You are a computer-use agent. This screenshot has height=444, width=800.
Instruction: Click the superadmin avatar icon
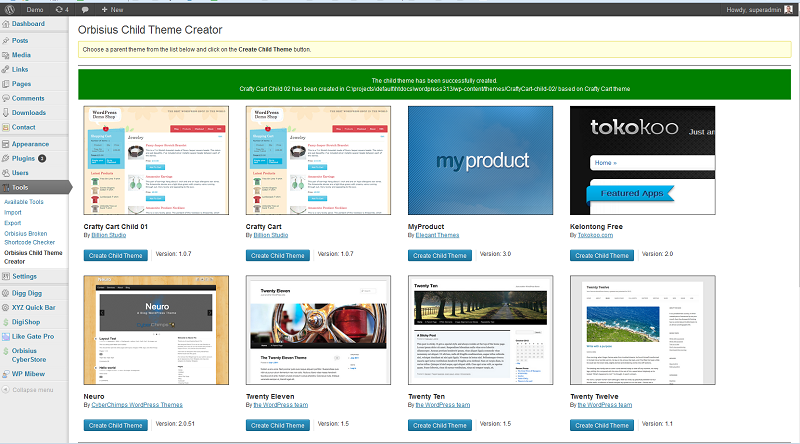(788, 9)
